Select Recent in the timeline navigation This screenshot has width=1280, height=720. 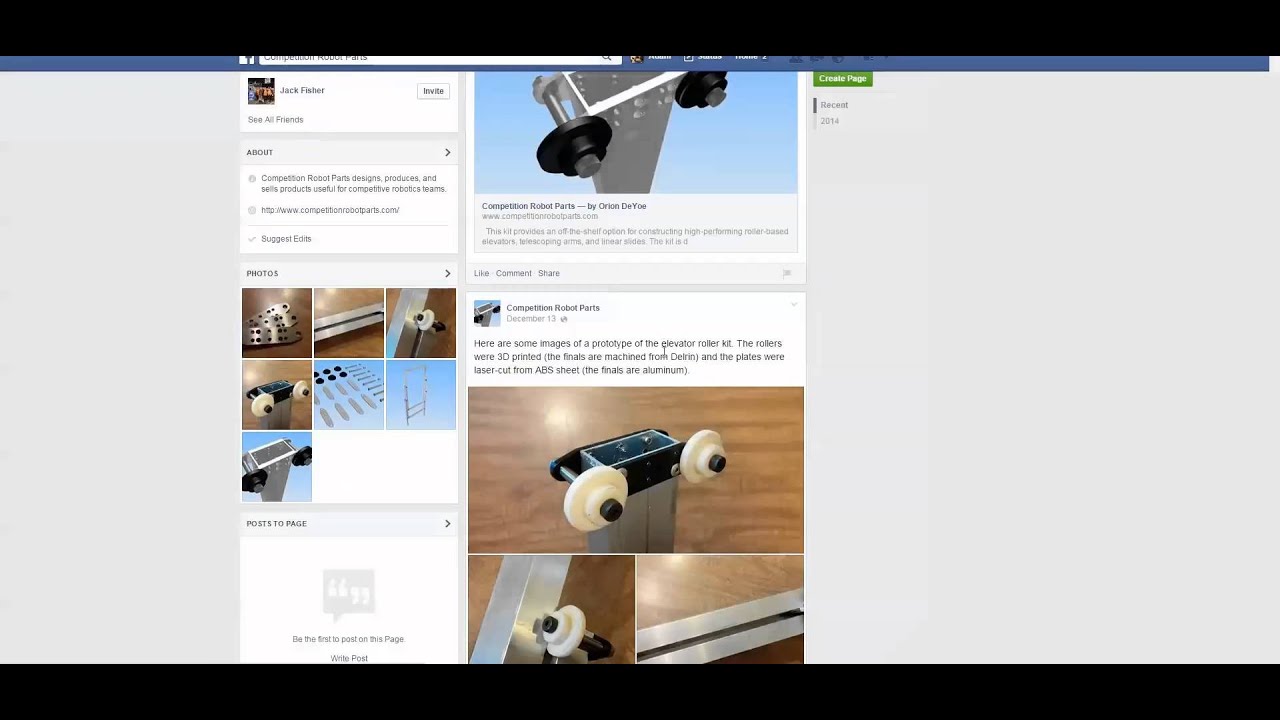coord(834,105)
